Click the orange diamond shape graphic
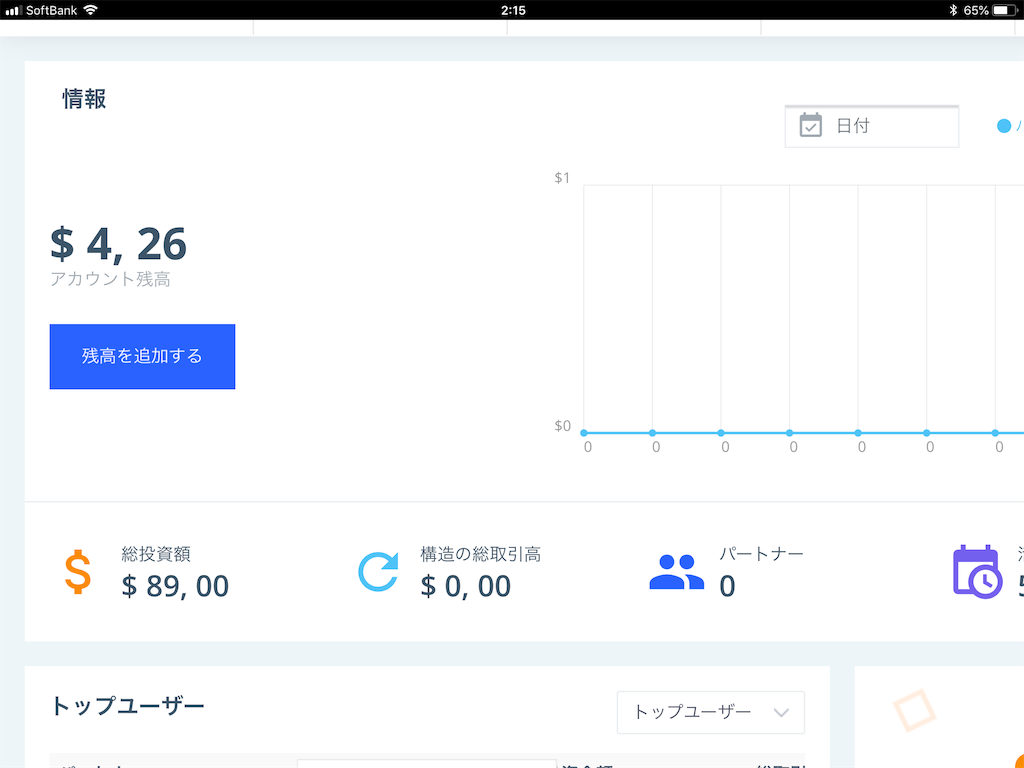Screen dimensions: 1024x768 point(915,711)
